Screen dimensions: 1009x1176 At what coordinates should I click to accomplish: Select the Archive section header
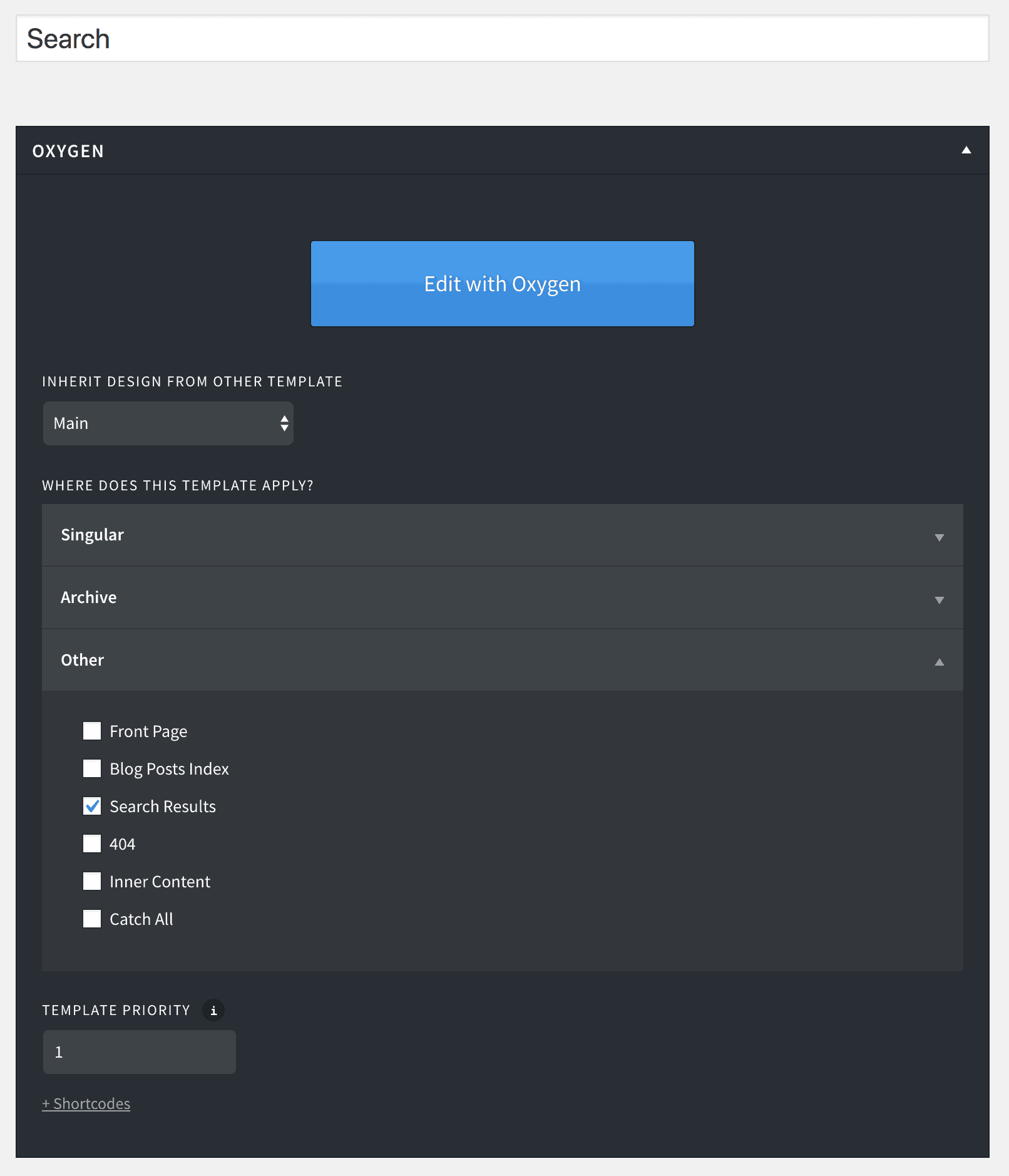point(502,597)
